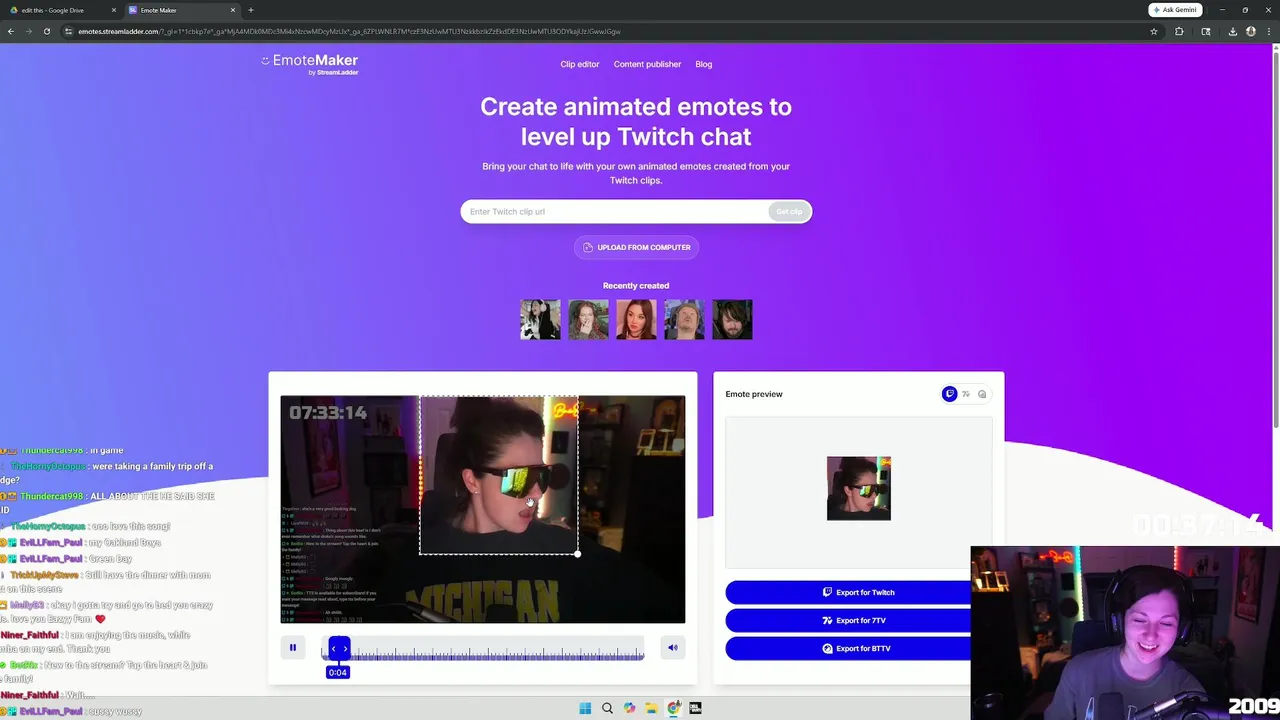Click the site information icon in address bar
Screen dimensions: 1280x720
click(x=68, y=31)
